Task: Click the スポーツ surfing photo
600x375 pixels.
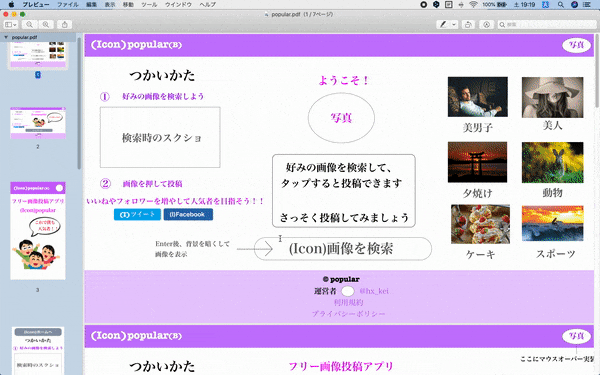Action: coord(553,223)
